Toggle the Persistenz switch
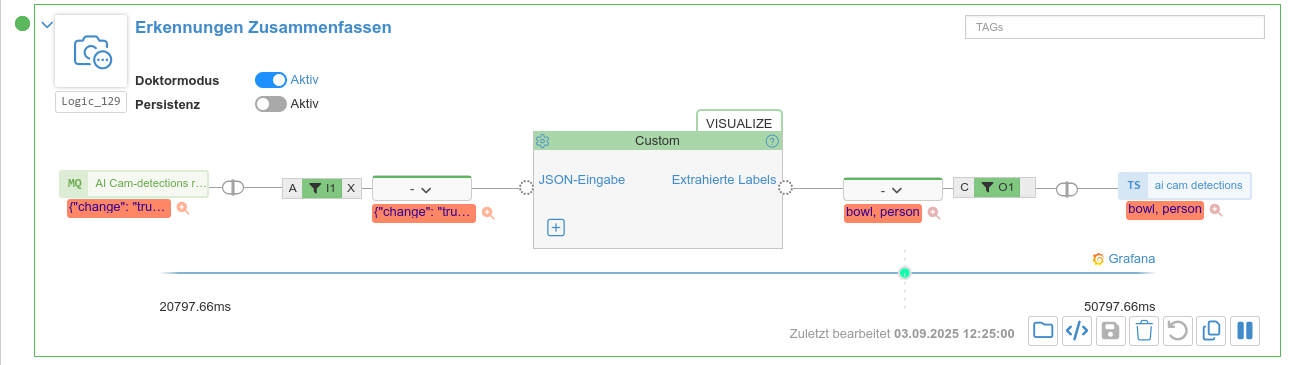 tap(271, 103)
